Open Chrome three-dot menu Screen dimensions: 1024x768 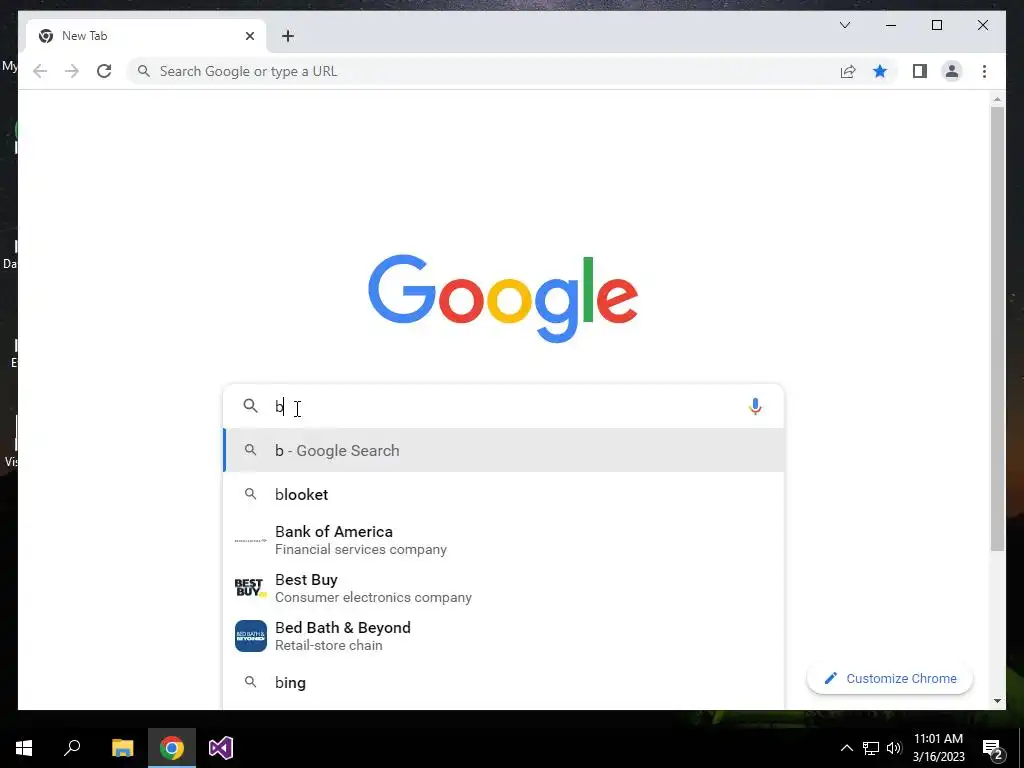(984, 71)
